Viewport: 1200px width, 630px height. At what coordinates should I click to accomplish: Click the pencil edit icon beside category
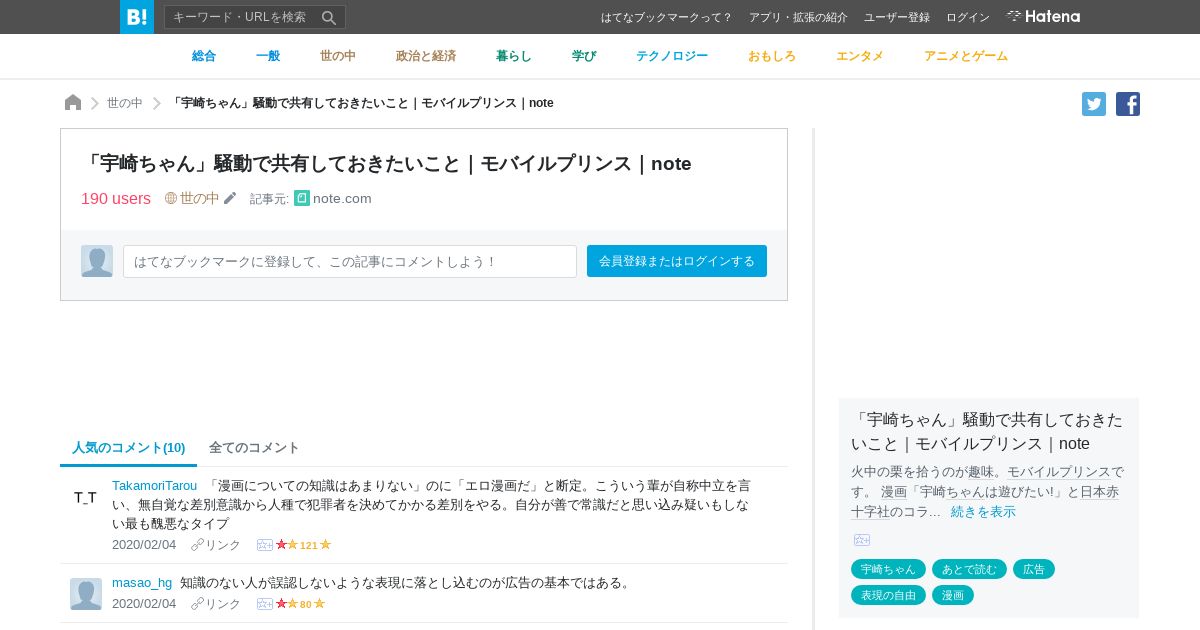point(230,198)
